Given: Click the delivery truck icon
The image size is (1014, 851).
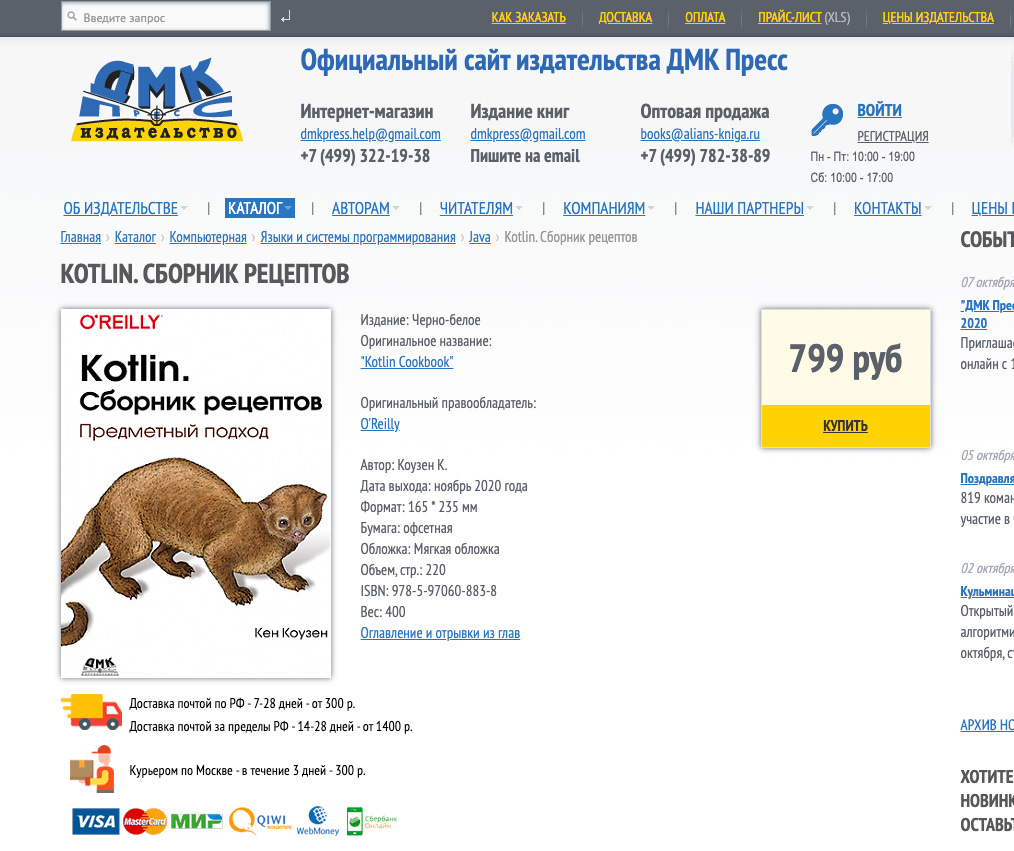Looking at the screenshot, I should [92, 712].
